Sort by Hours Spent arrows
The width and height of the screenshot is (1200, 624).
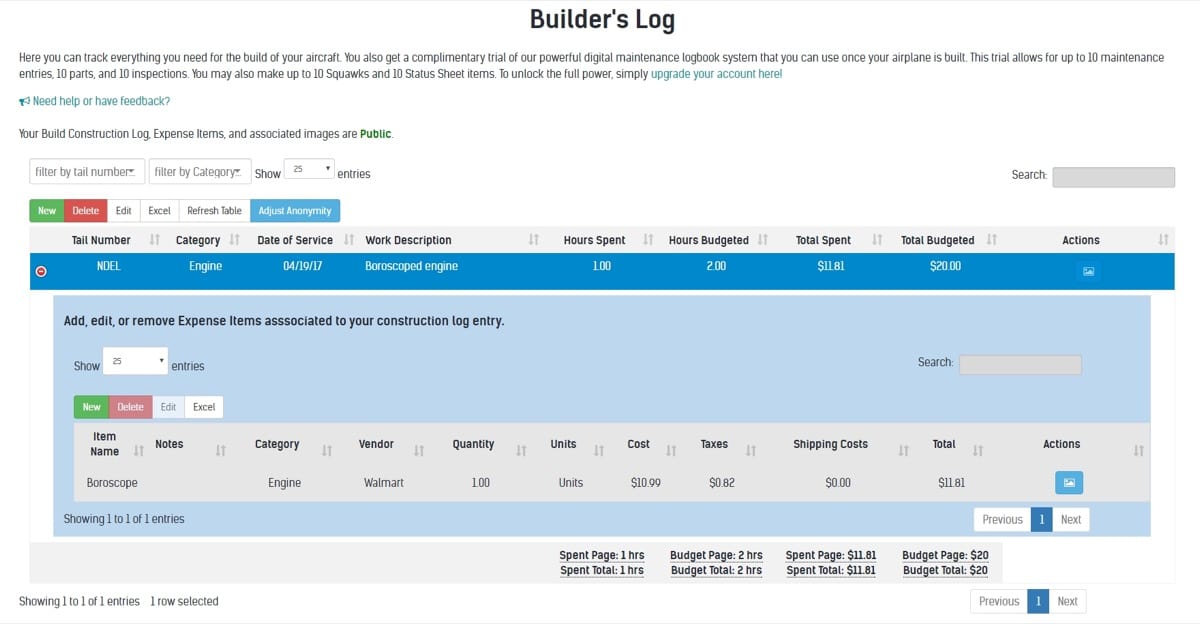point(648,240)
